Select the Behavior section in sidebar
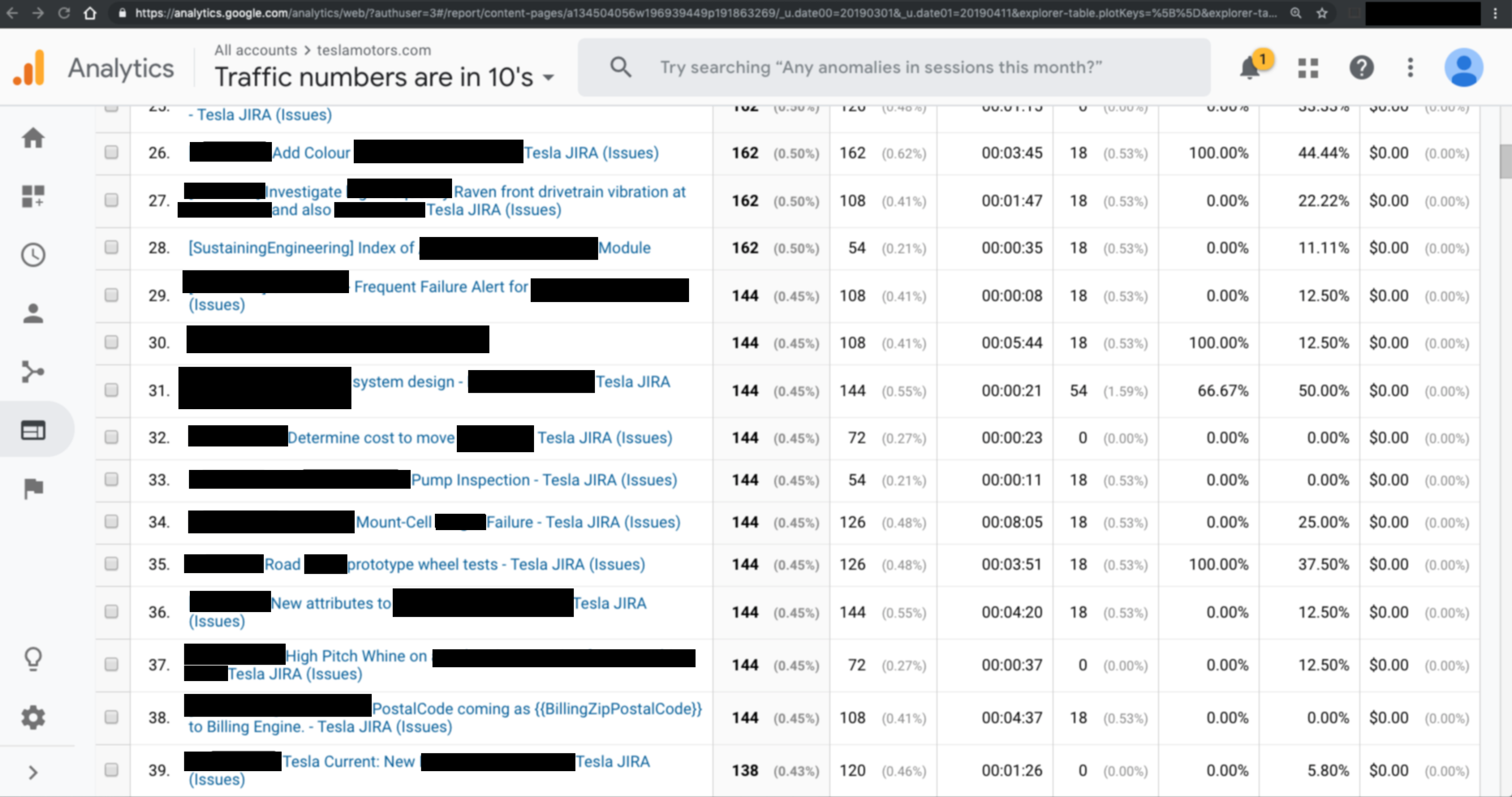The image size is (1512, 797). [33, 430]
